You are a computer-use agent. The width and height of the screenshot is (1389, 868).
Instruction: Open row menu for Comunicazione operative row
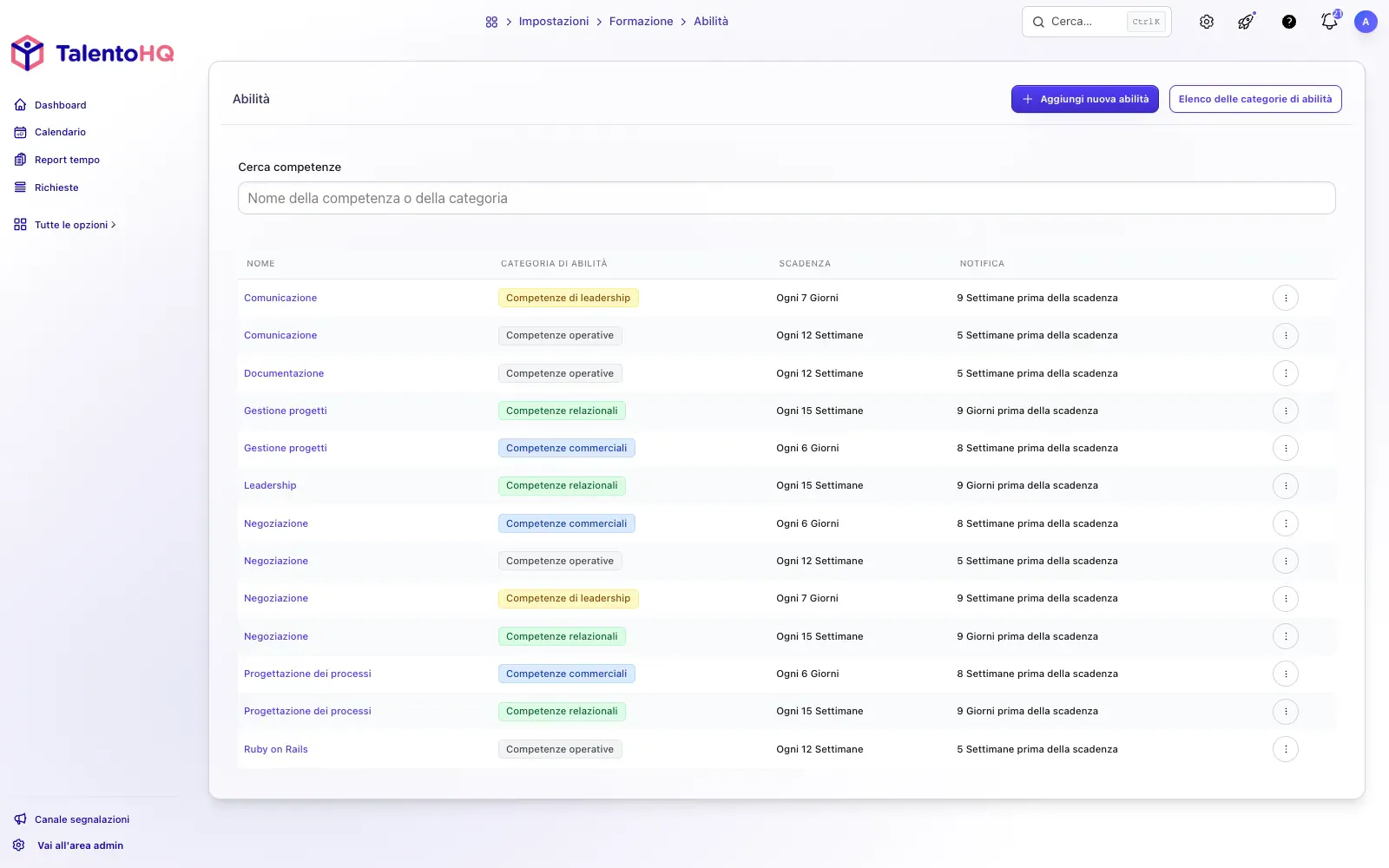click(x=1286, y=335)
